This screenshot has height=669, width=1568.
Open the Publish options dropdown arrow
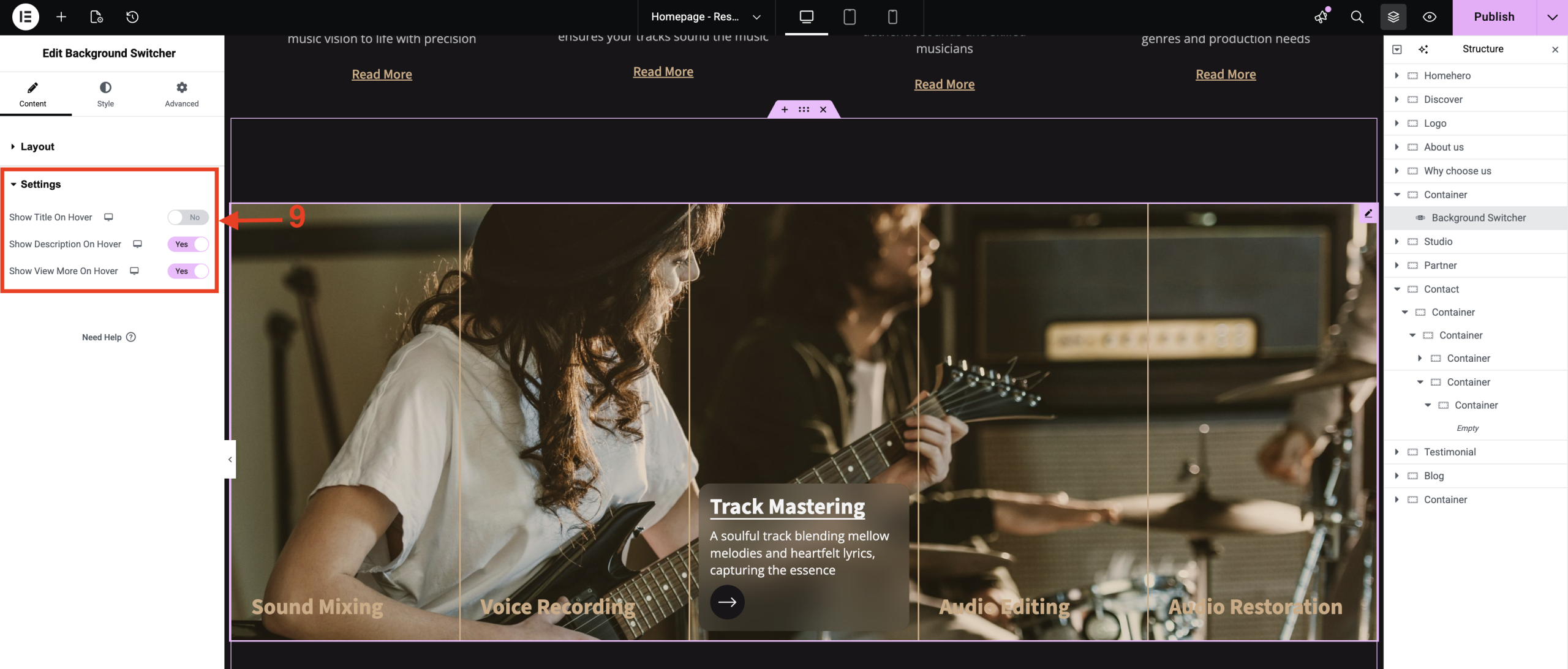(1551, 17)
